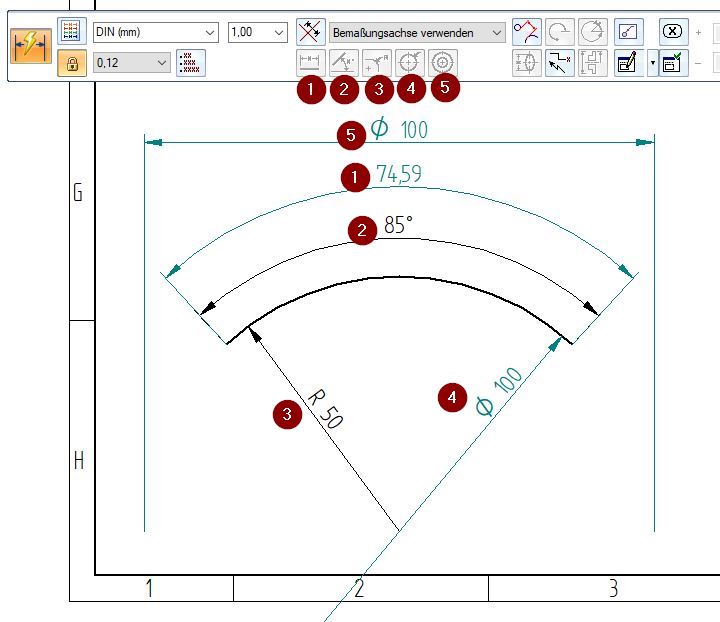Click the boxed X tolerance button

click(673, 31)
